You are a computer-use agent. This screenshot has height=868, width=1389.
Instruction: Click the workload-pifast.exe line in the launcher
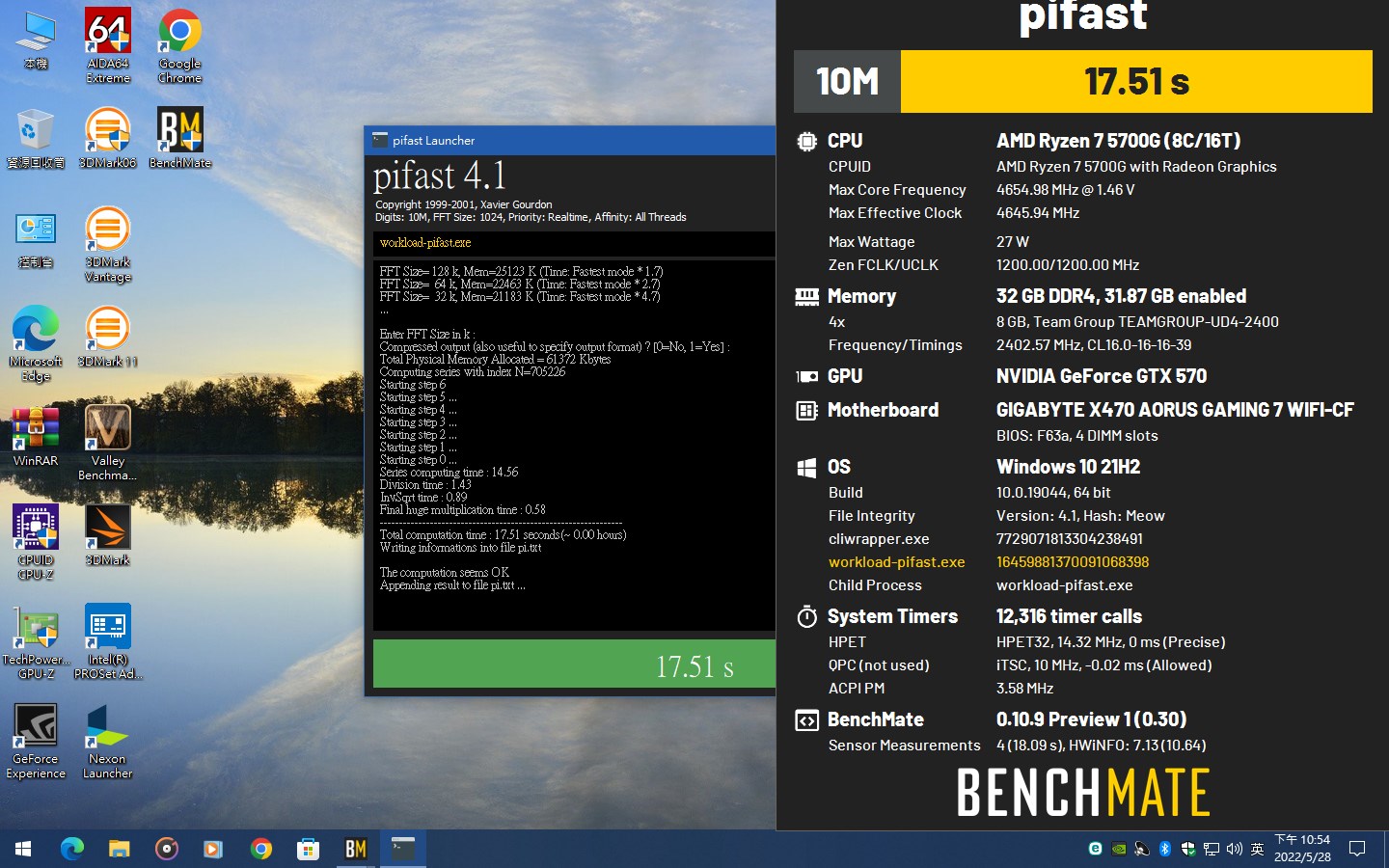pos(425,243)
